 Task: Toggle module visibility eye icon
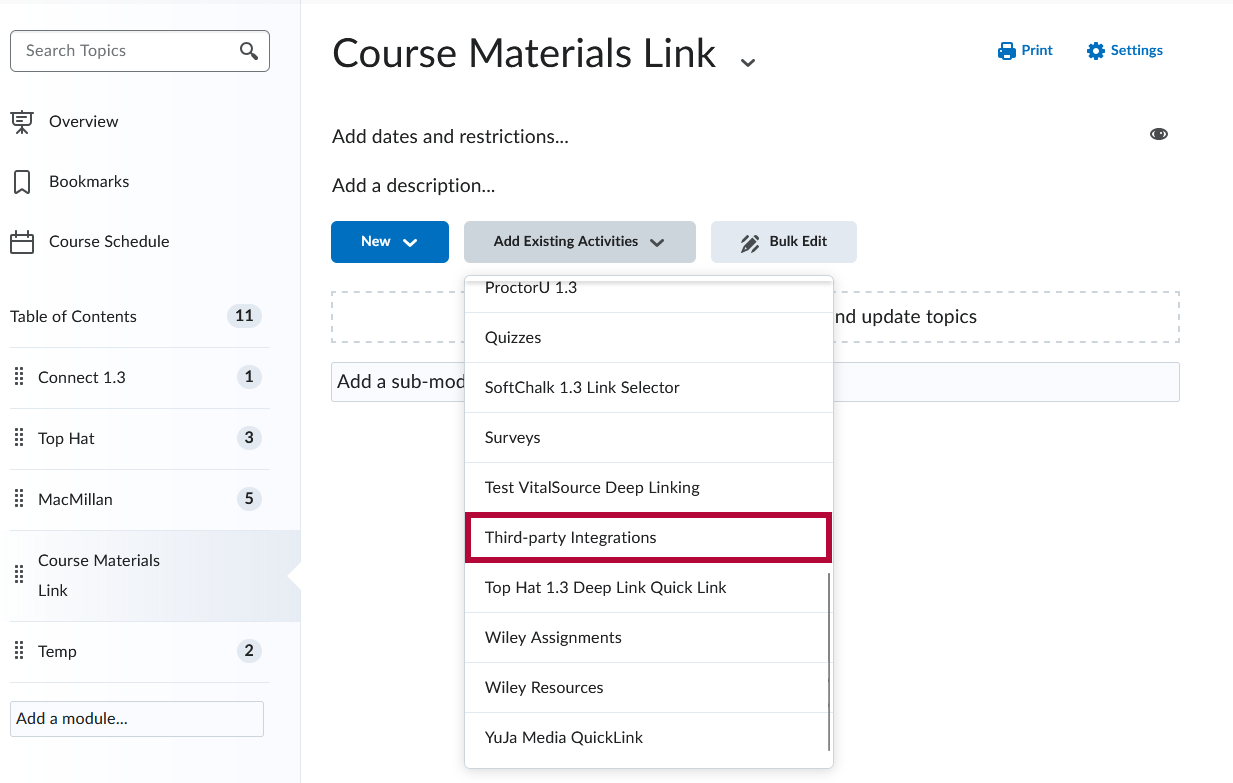[x=1159, y=134]
